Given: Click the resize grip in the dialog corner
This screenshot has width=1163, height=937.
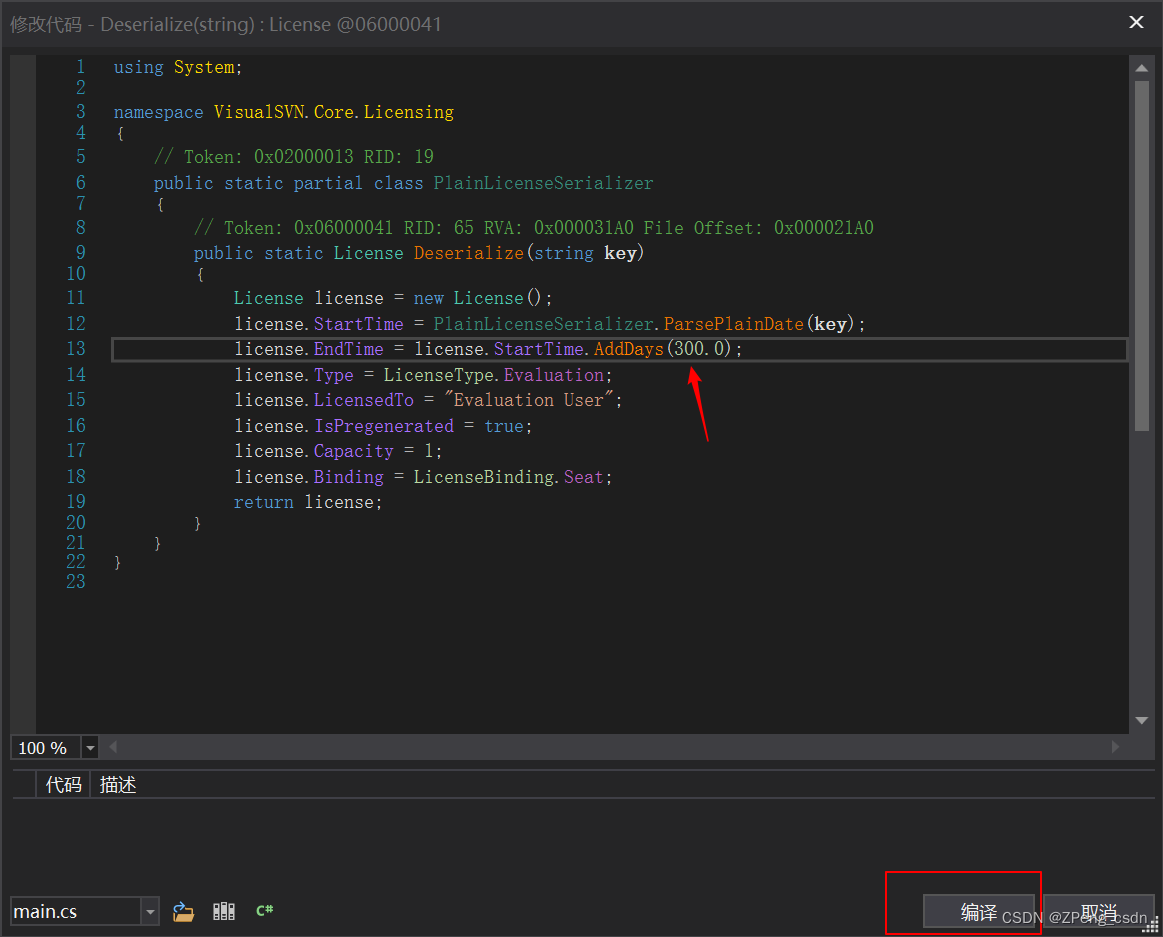Looking at the screenshot, I should pyautogui.click(x=1150, y=926).
